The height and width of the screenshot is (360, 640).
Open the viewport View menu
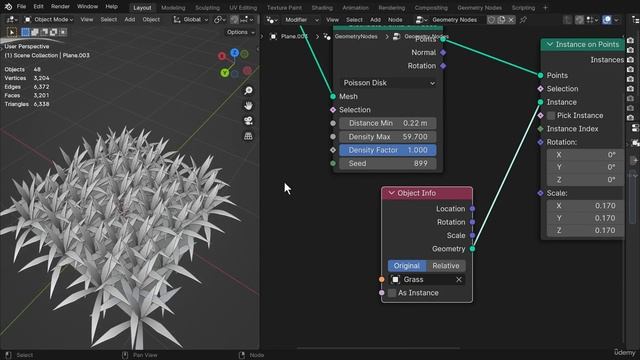tap(87, 19)
